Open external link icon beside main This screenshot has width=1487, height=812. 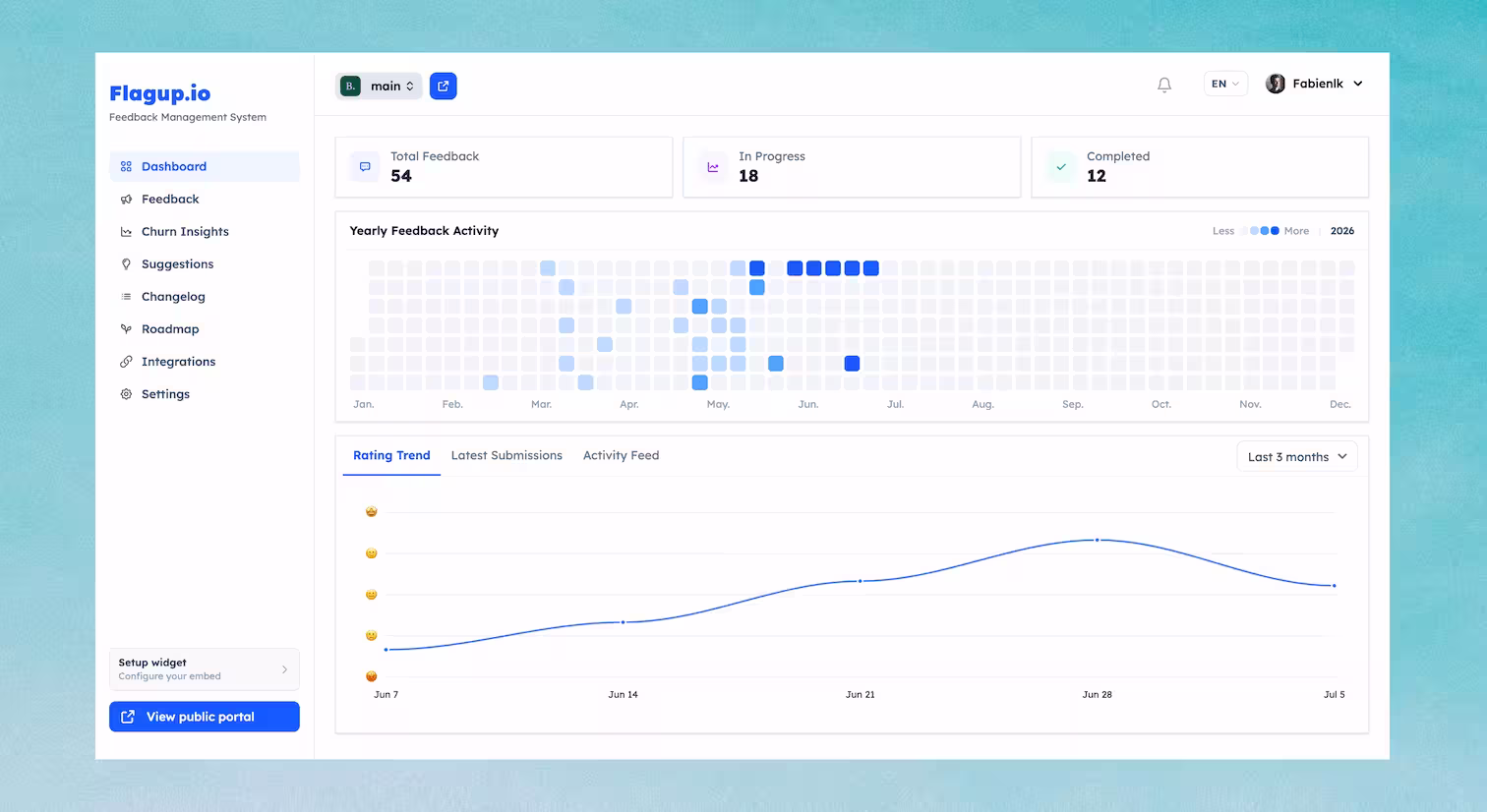[x=444, y=87]
